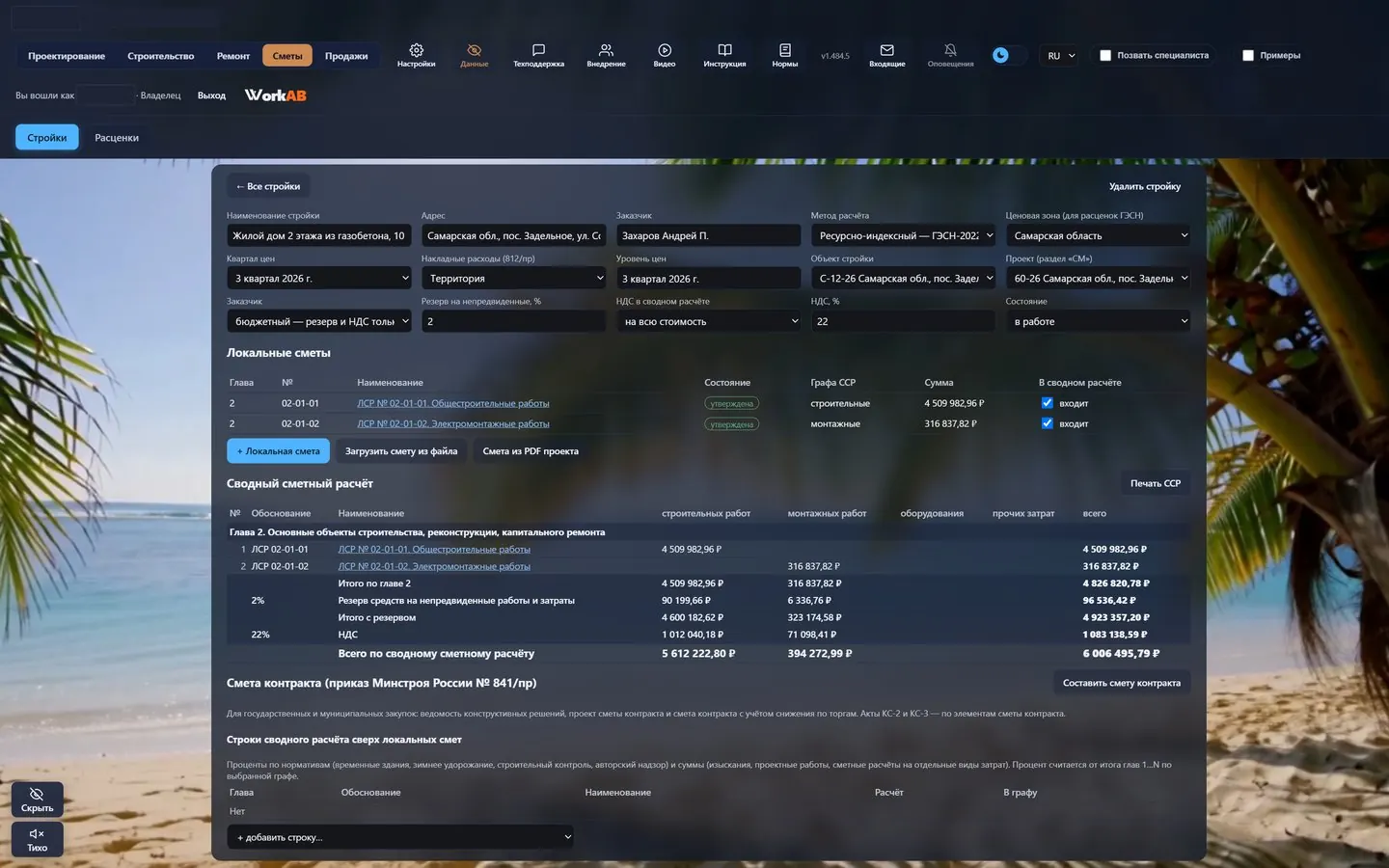This screenshot has height=868, width=1389.
Task: Uncheck входит for estimate 02-01-01
Action: [x=1047, y=403]
